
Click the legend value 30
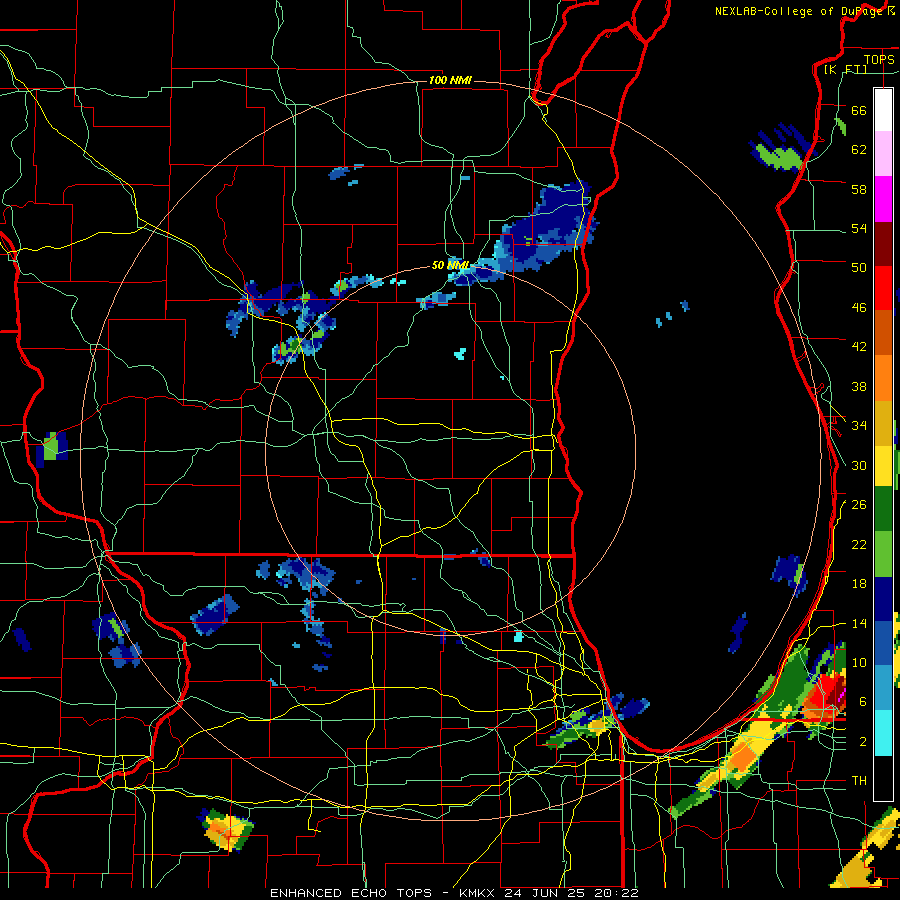coord(859,465)
